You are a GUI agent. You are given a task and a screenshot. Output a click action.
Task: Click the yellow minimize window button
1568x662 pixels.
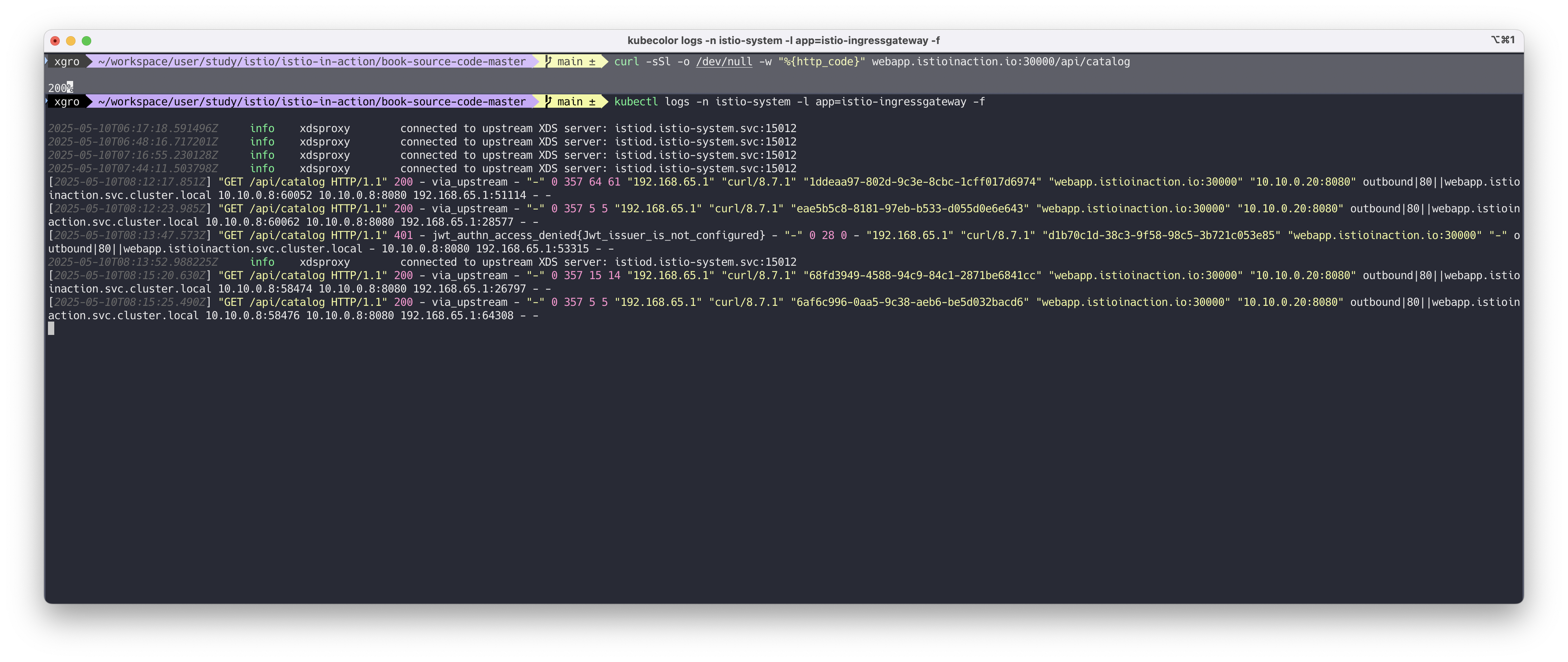coord(71,41)
